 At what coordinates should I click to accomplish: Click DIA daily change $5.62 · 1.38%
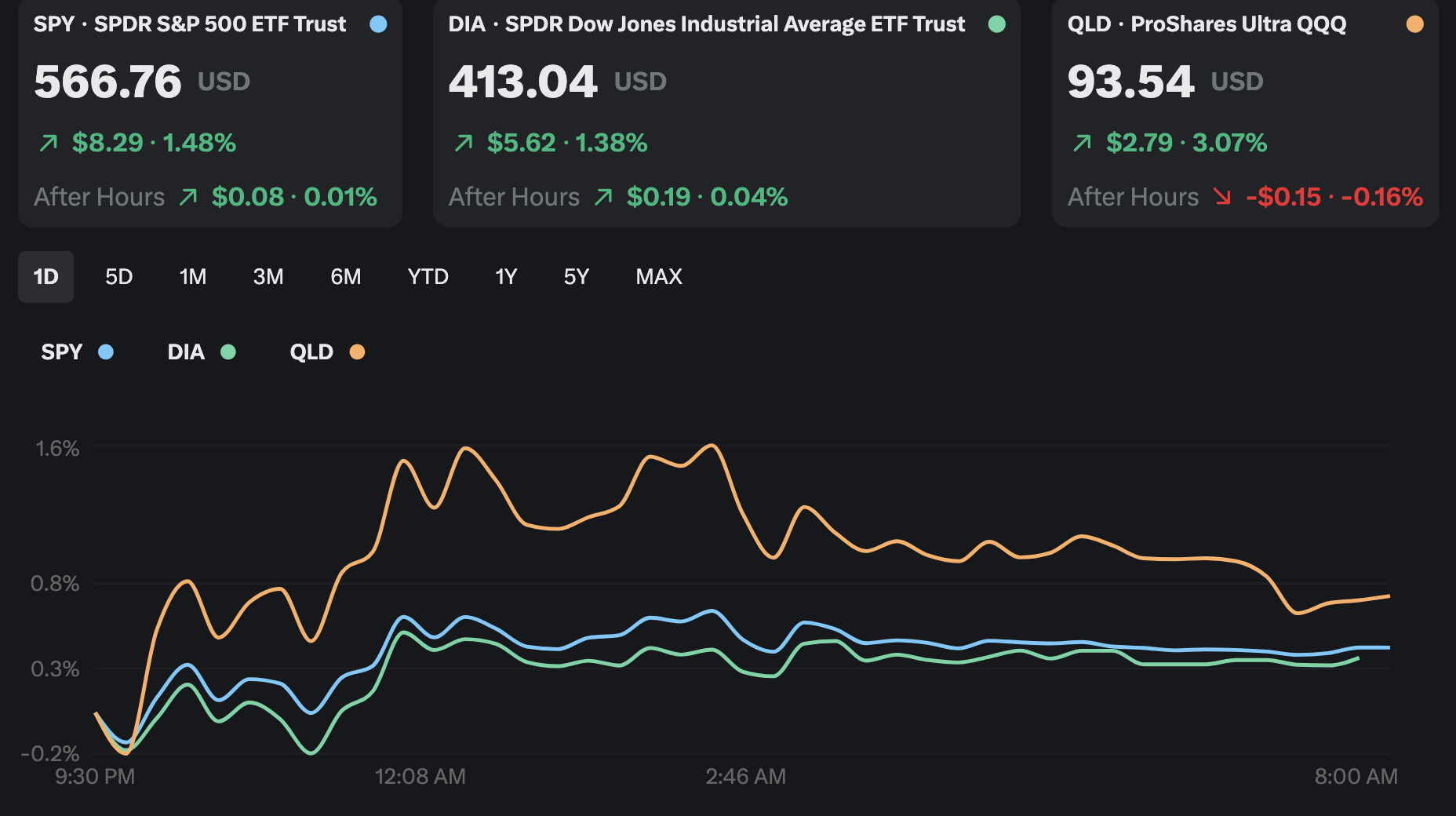(x=567, y=143)
